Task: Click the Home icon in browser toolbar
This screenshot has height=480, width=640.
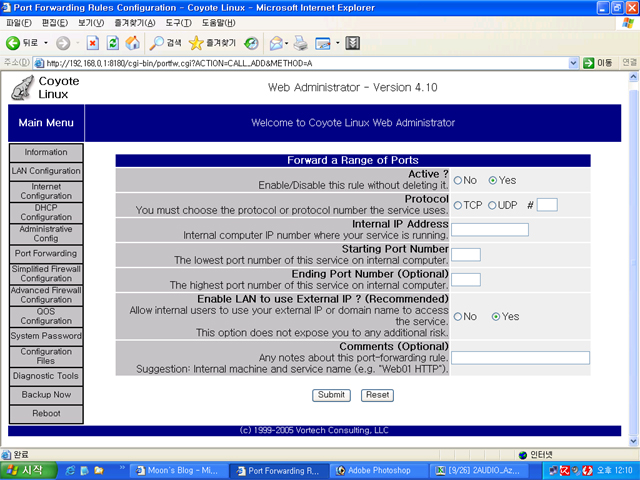Action: pyautogui.click(x=132, y=43)
